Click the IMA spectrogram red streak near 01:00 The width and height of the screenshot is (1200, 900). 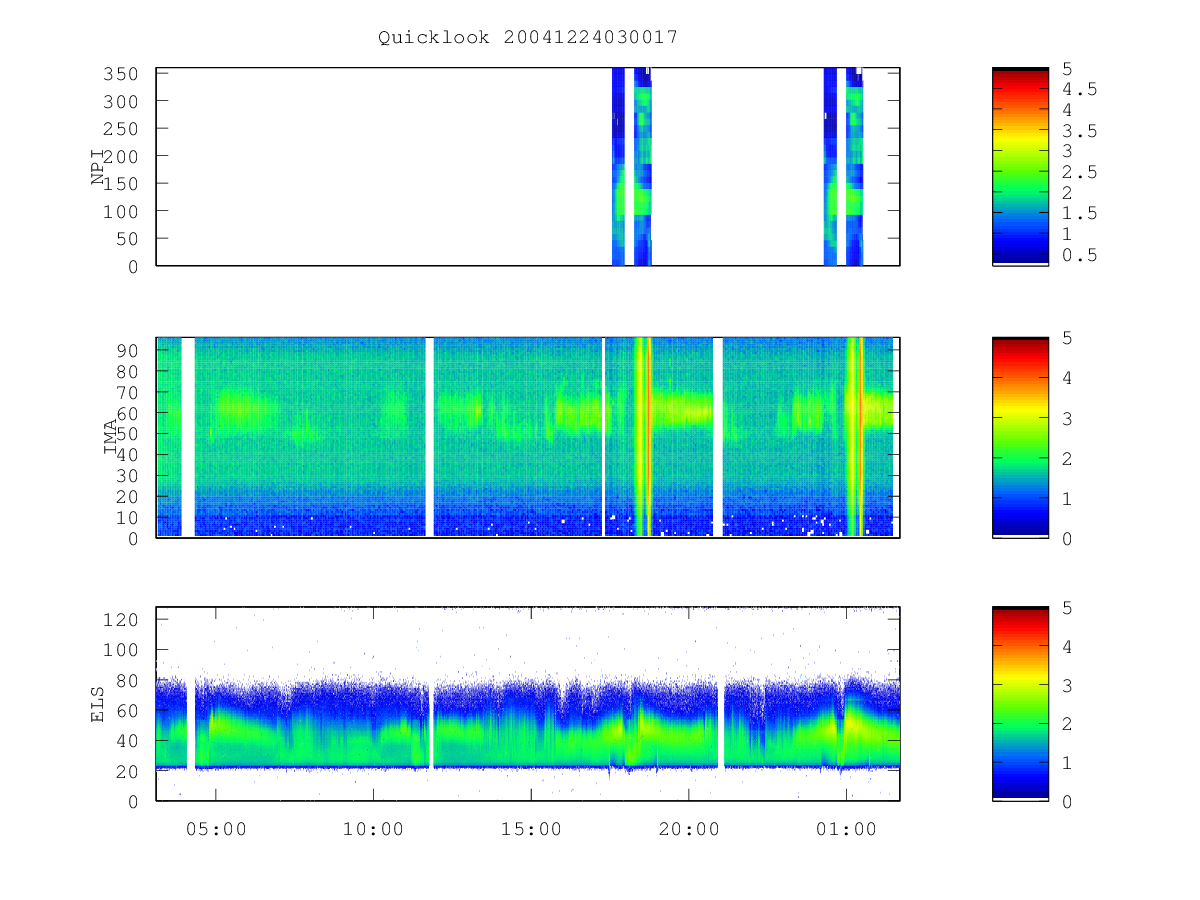[861, 437]
